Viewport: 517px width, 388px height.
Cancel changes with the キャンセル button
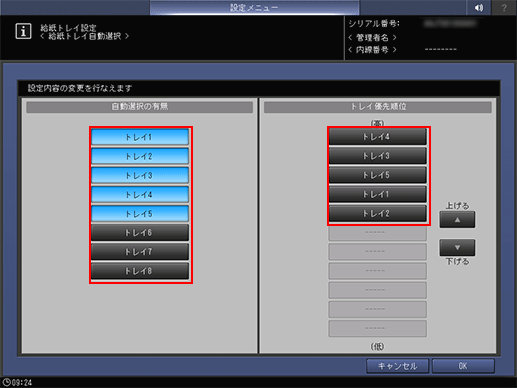(x=397, y=366)
